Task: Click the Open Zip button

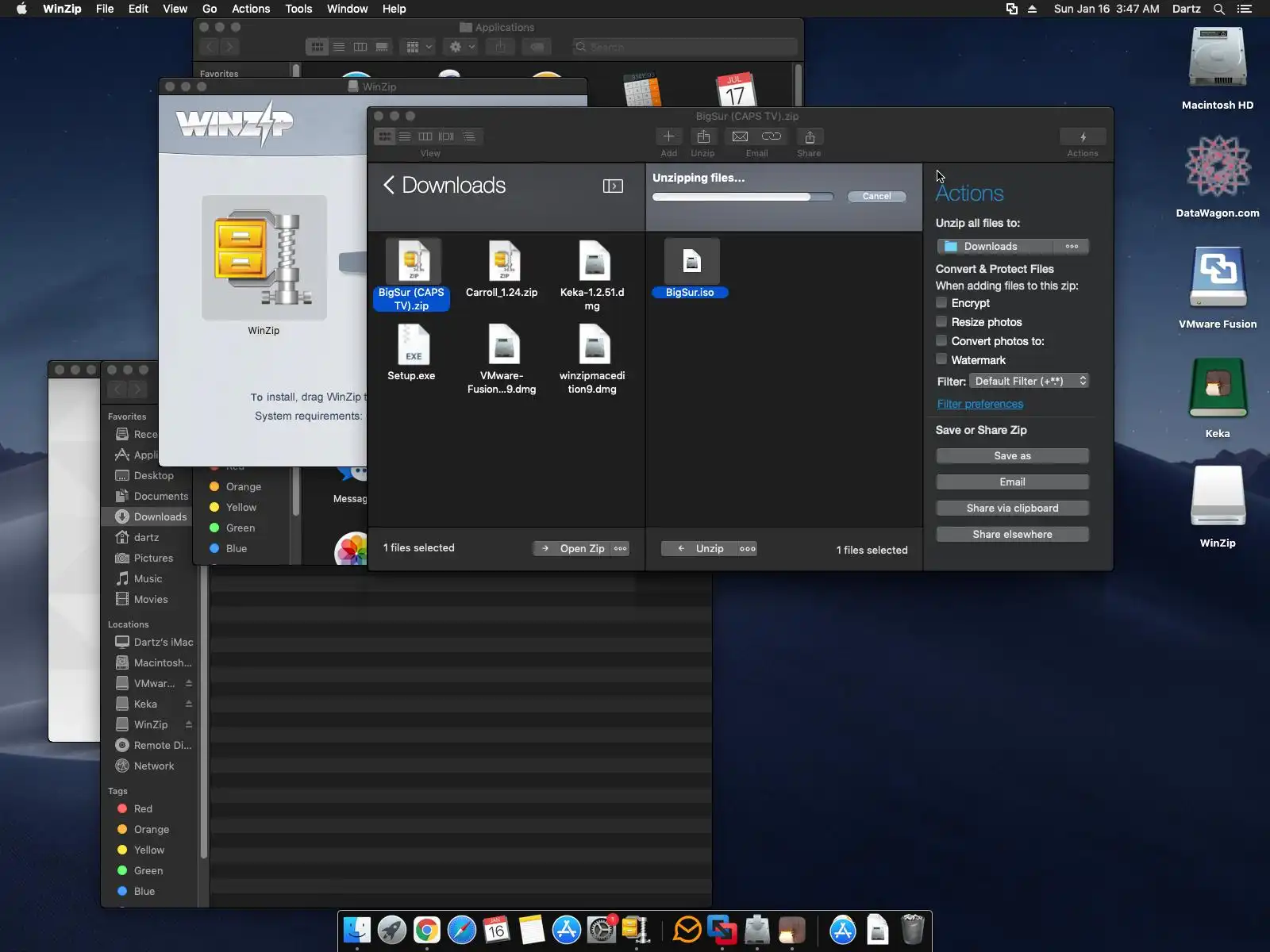Action: click(x=572, y=548)
